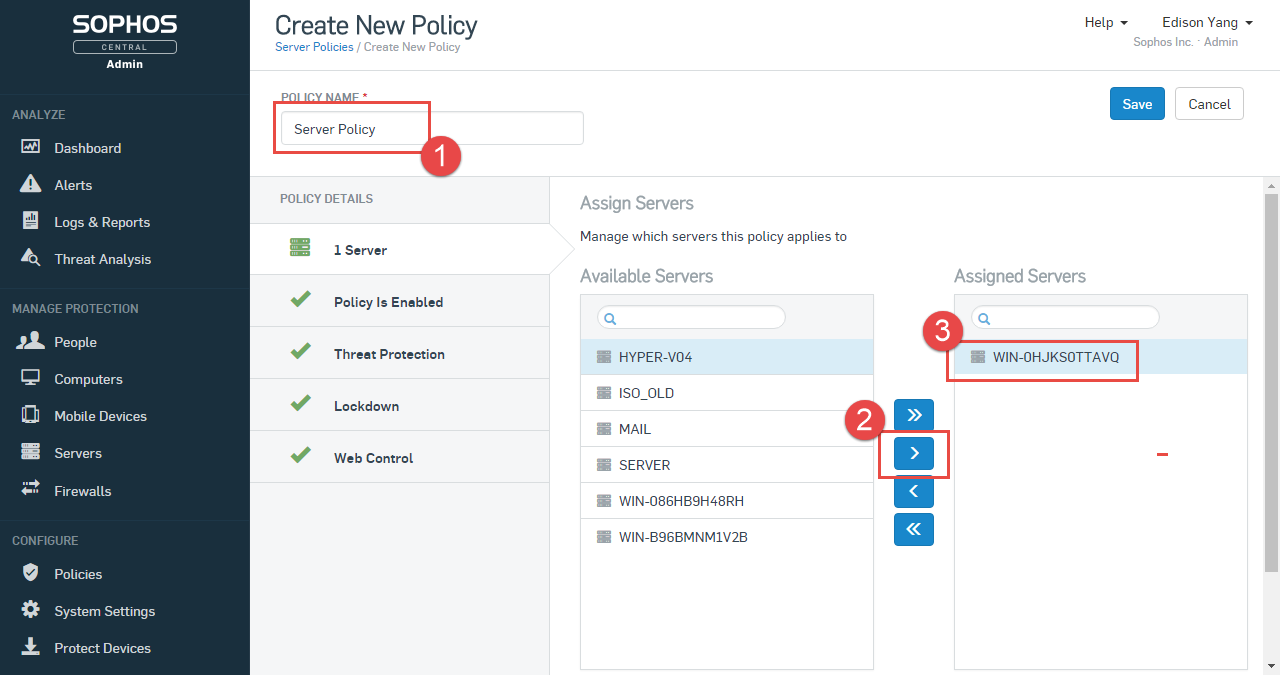Remove selected server with left arrow button
Image resolution: width=1280 pixels, height=675 pixels.
tap(914, 491)
